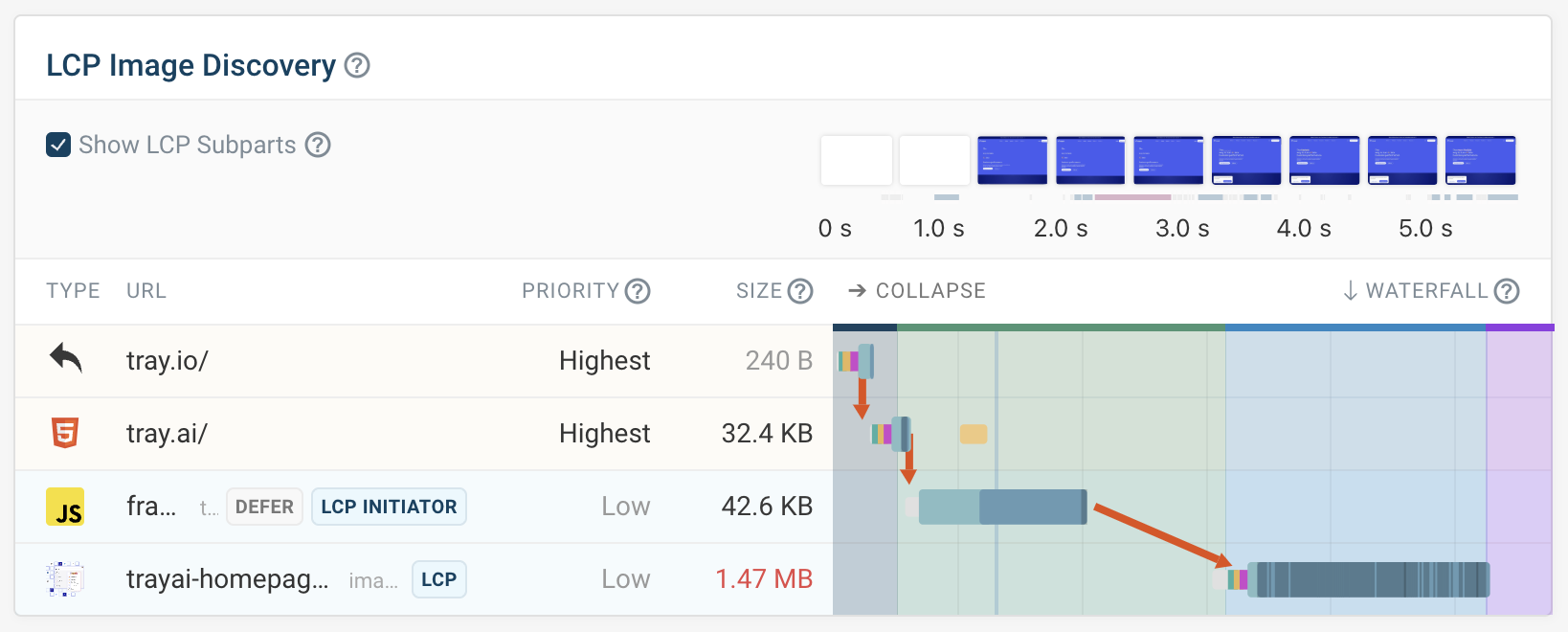Open the Waterfall sort dropdown
This screenshot has height=632, width=1568.
pyautogui.click(x=1415, y=291)
